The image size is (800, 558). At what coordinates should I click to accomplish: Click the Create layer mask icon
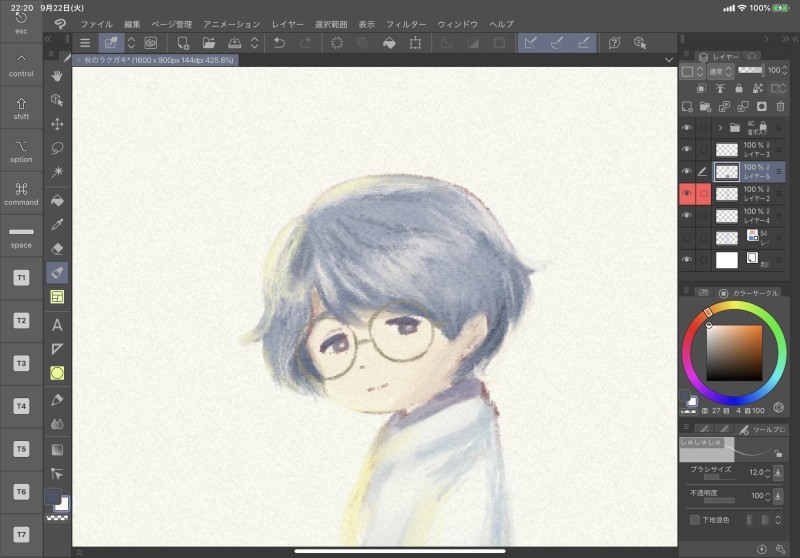(x=762, y=107)
